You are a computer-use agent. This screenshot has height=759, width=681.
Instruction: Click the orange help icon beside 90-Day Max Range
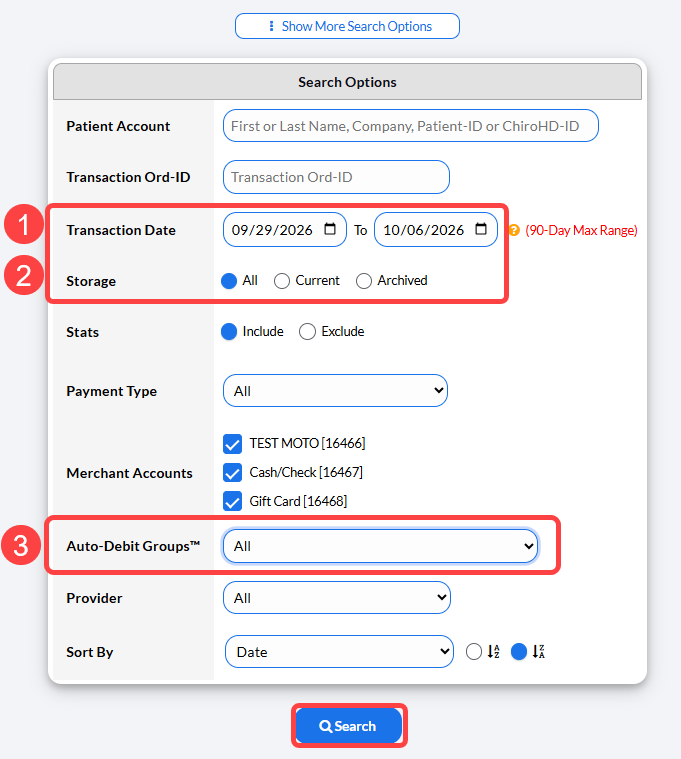[x=514, y=230]
